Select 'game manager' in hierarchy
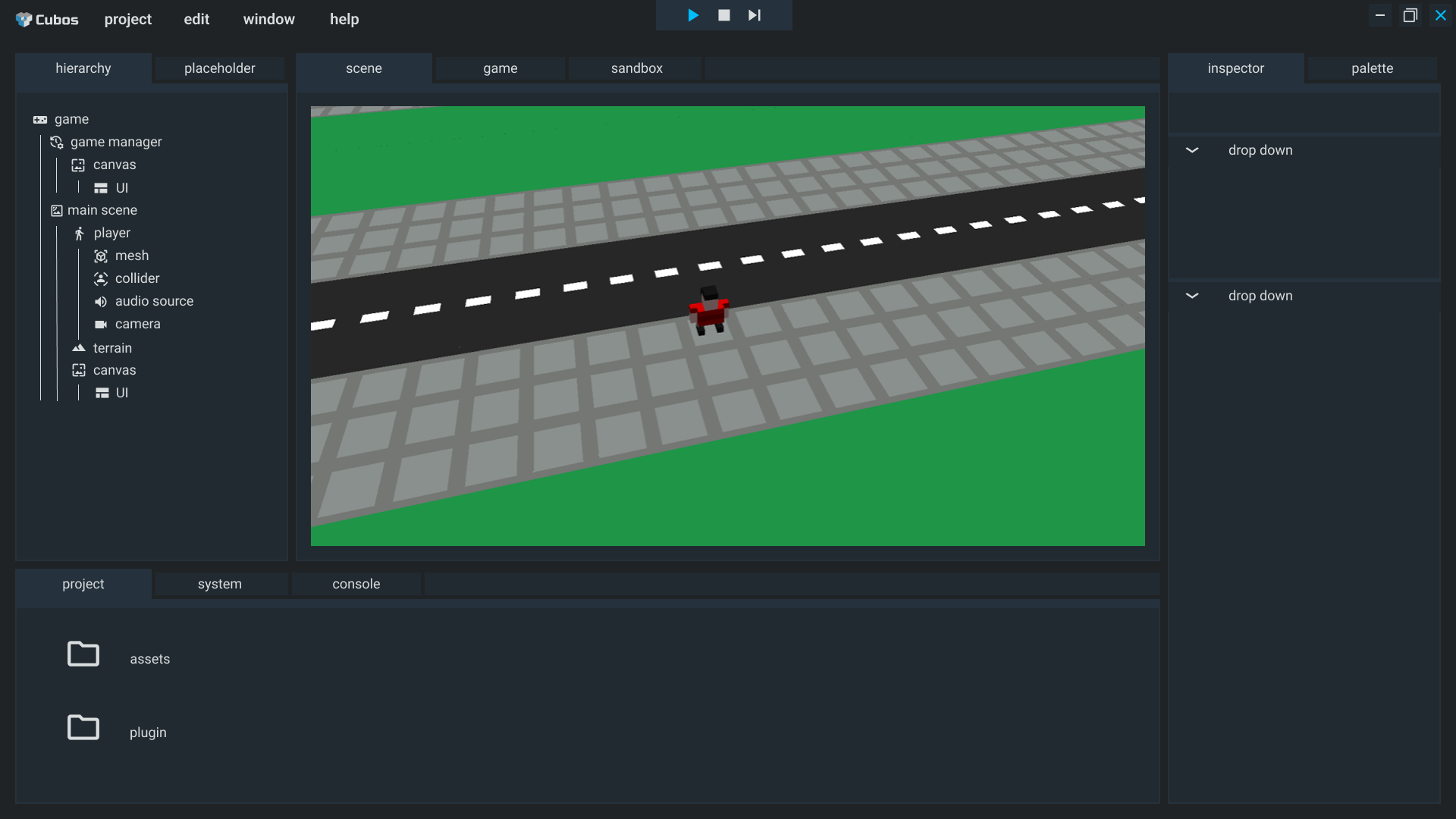Viewport: 1456px width, 819px height. (x=116, y=142)
